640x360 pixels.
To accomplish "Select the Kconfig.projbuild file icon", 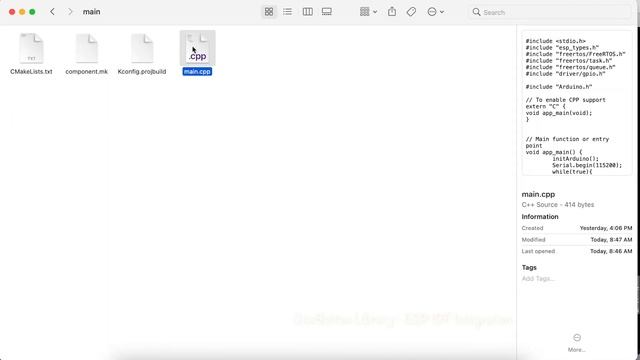I will pyautogui.click(x=142, y=48).
